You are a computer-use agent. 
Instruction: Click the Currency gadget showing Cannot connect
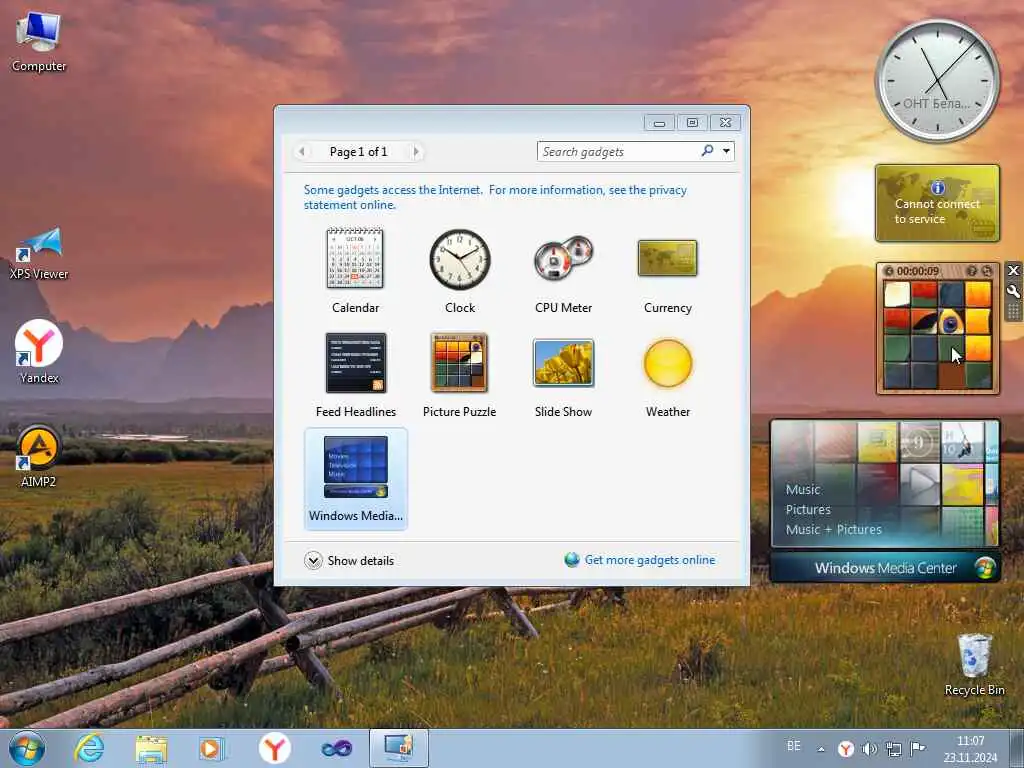coord(937,203)
